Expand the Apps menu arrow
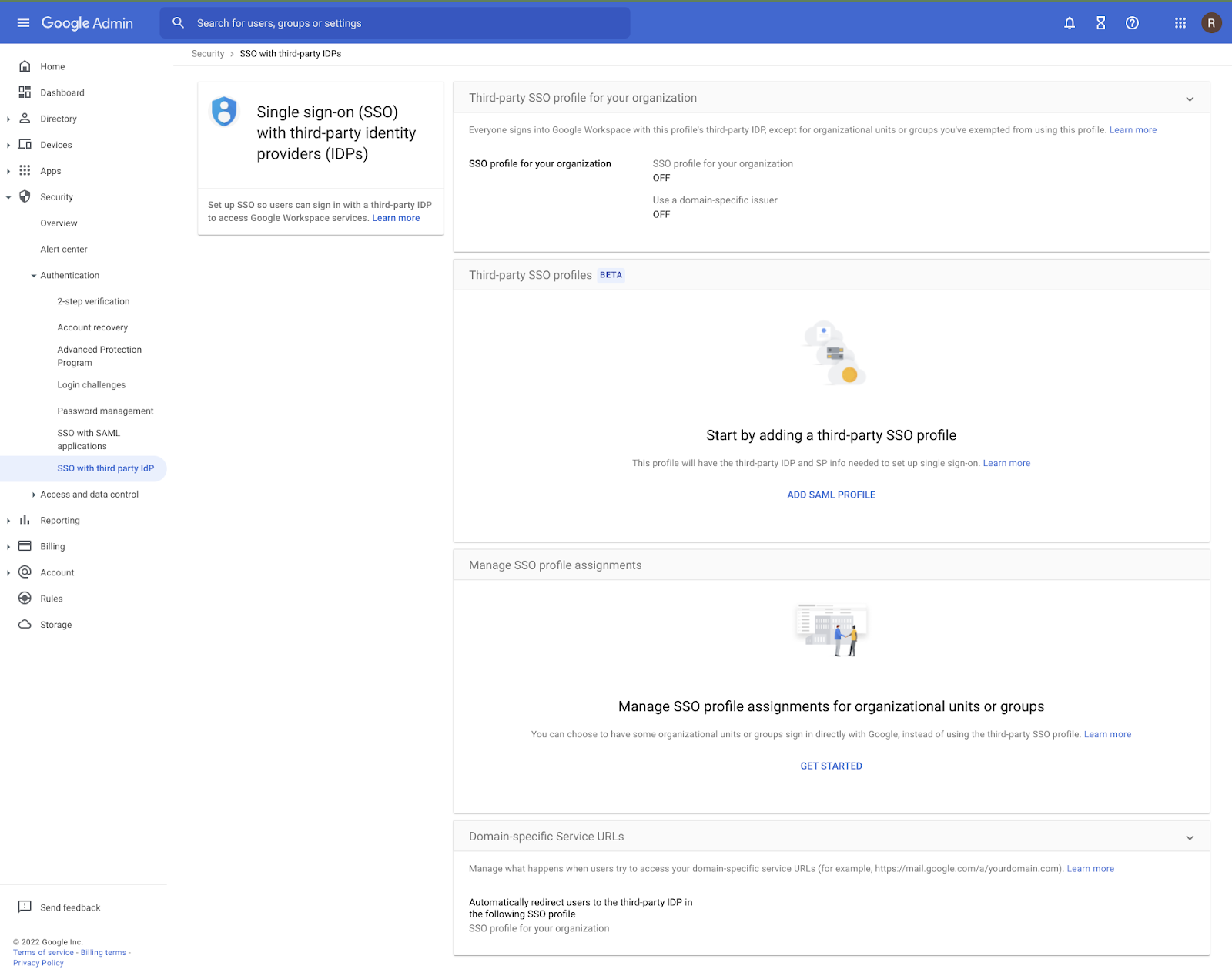The image size is (1232, 976). tap(8, 172)
